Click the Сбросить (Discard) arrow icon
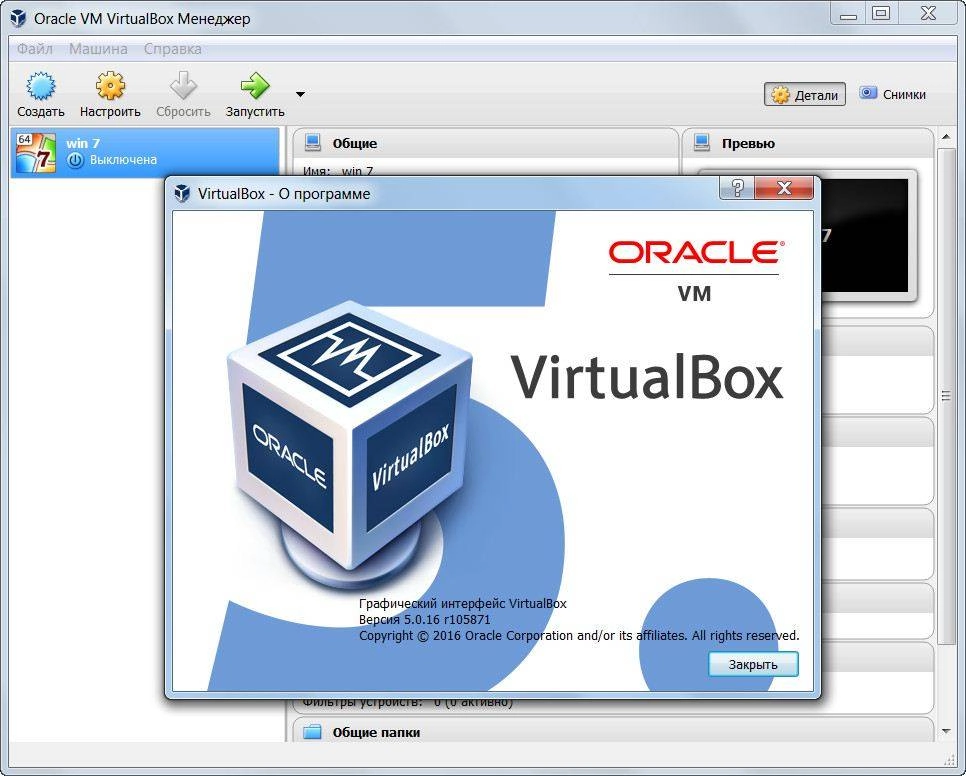This screenshot has width=966, height=776. click(x=183, y=86)
